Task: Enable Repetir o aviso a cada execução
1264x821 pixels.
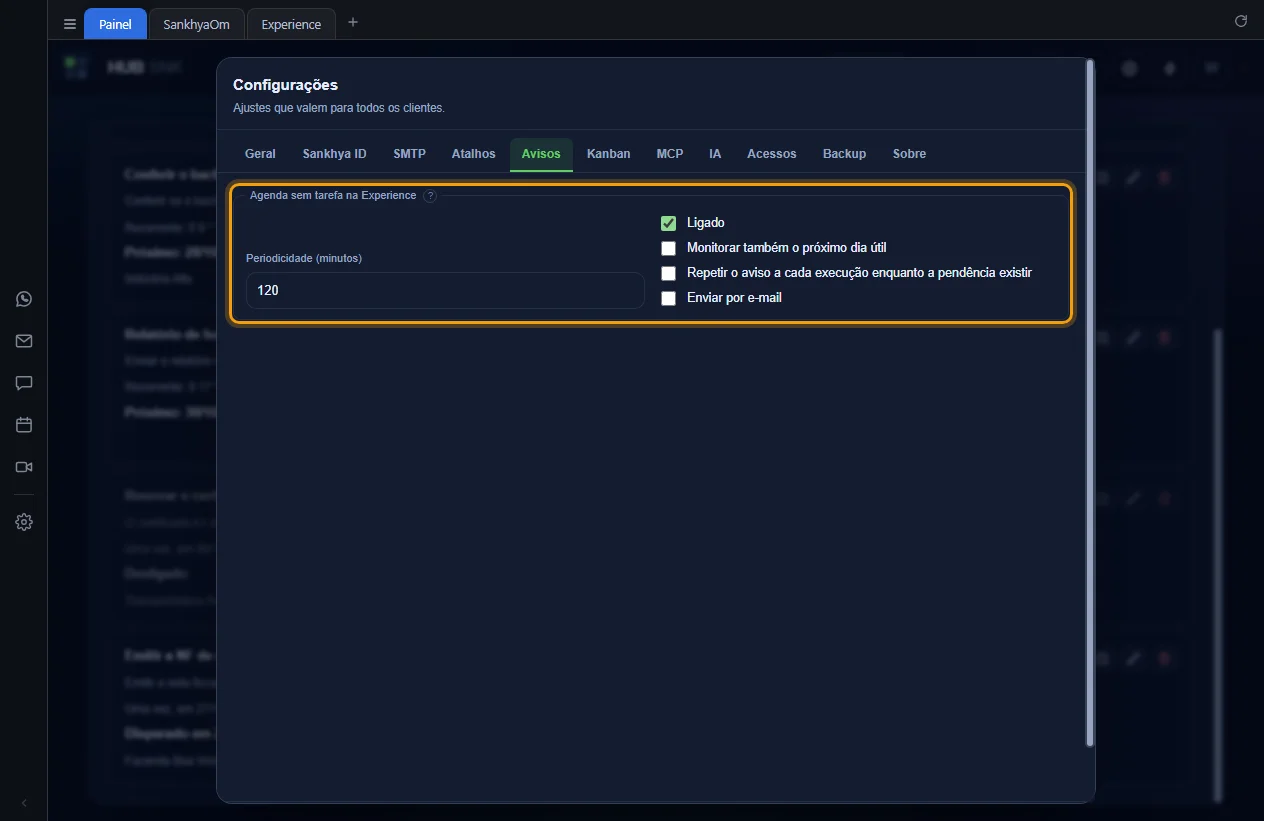Action: tap(669, 273)
